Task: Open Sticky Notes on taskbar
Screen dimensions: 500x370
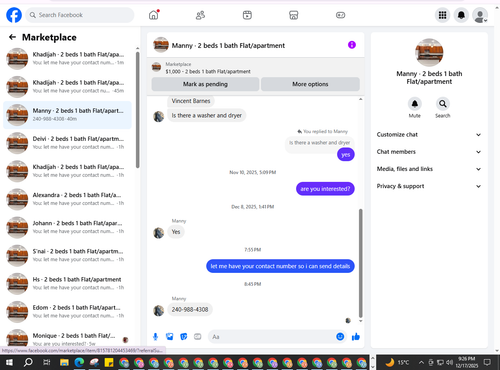Action: 109,362
